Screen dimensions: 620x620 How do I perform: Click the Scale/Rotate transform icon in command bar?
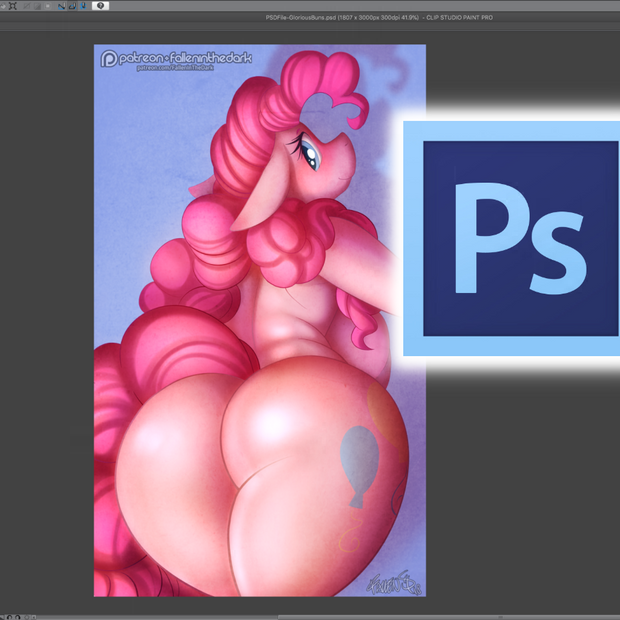pyautogui.click(x=13, y=6)
